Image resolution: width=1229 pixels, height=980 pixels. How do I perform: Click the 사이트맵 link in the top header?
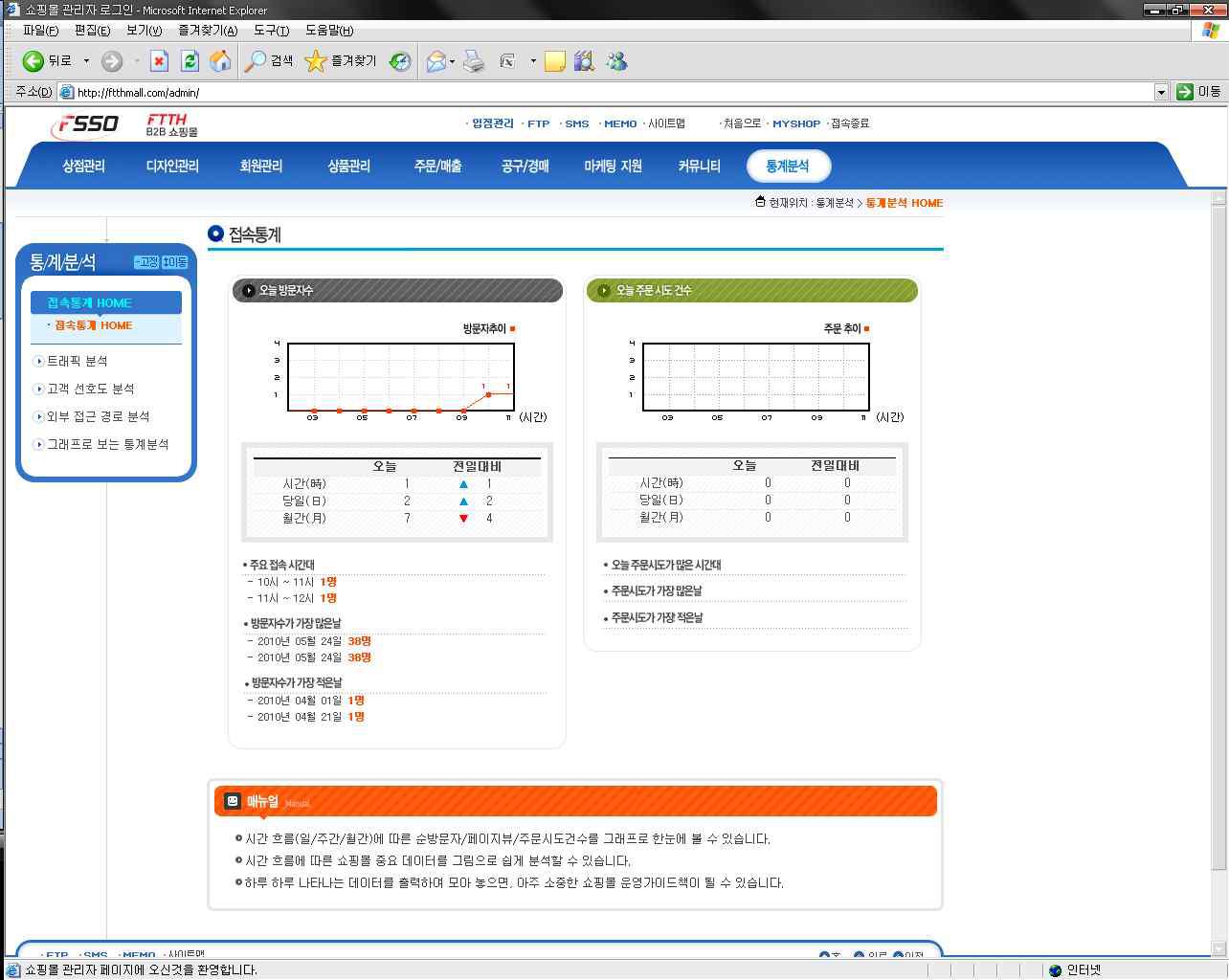tap(667, 123)
